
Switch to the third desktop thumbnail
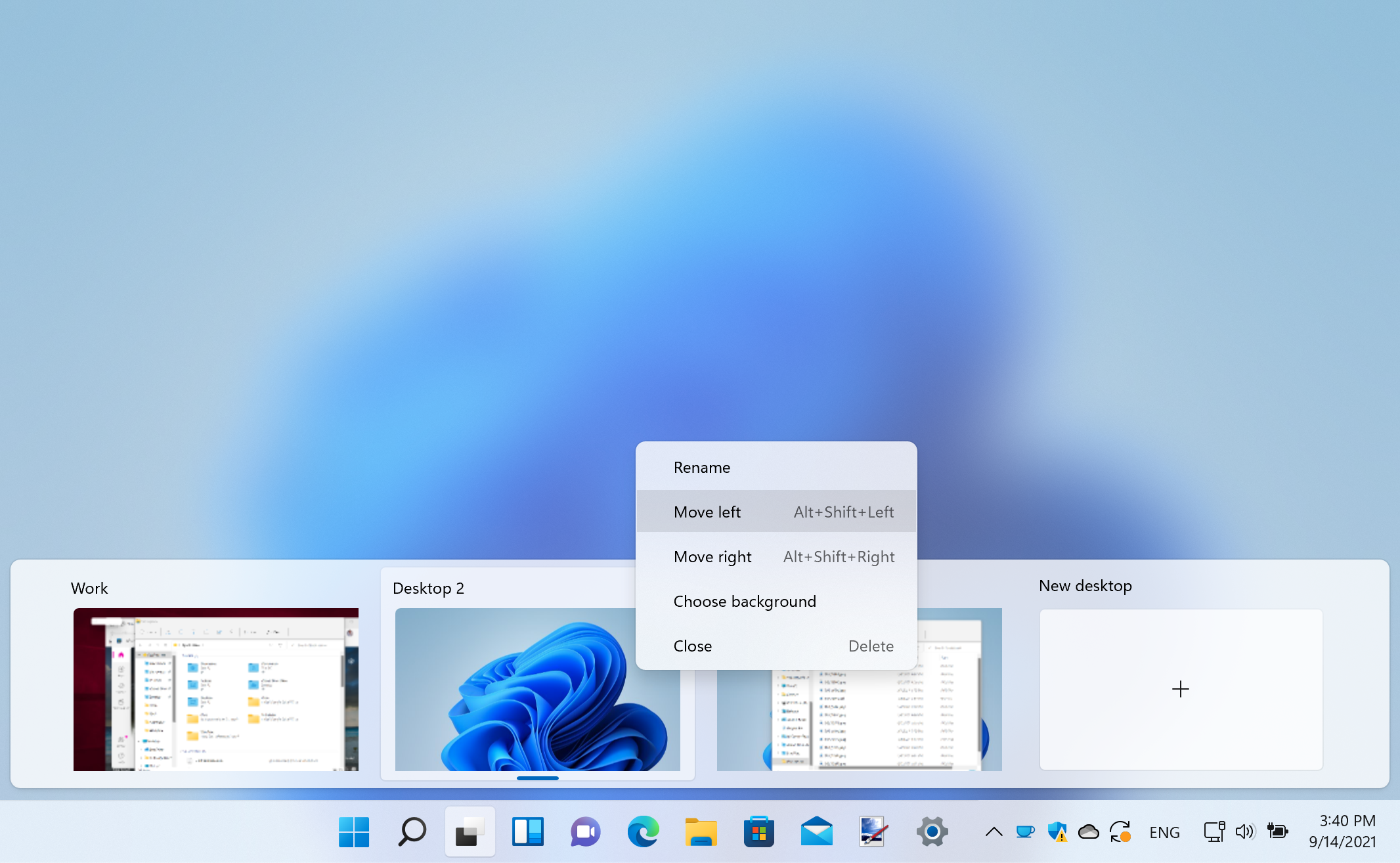(860, 720)
